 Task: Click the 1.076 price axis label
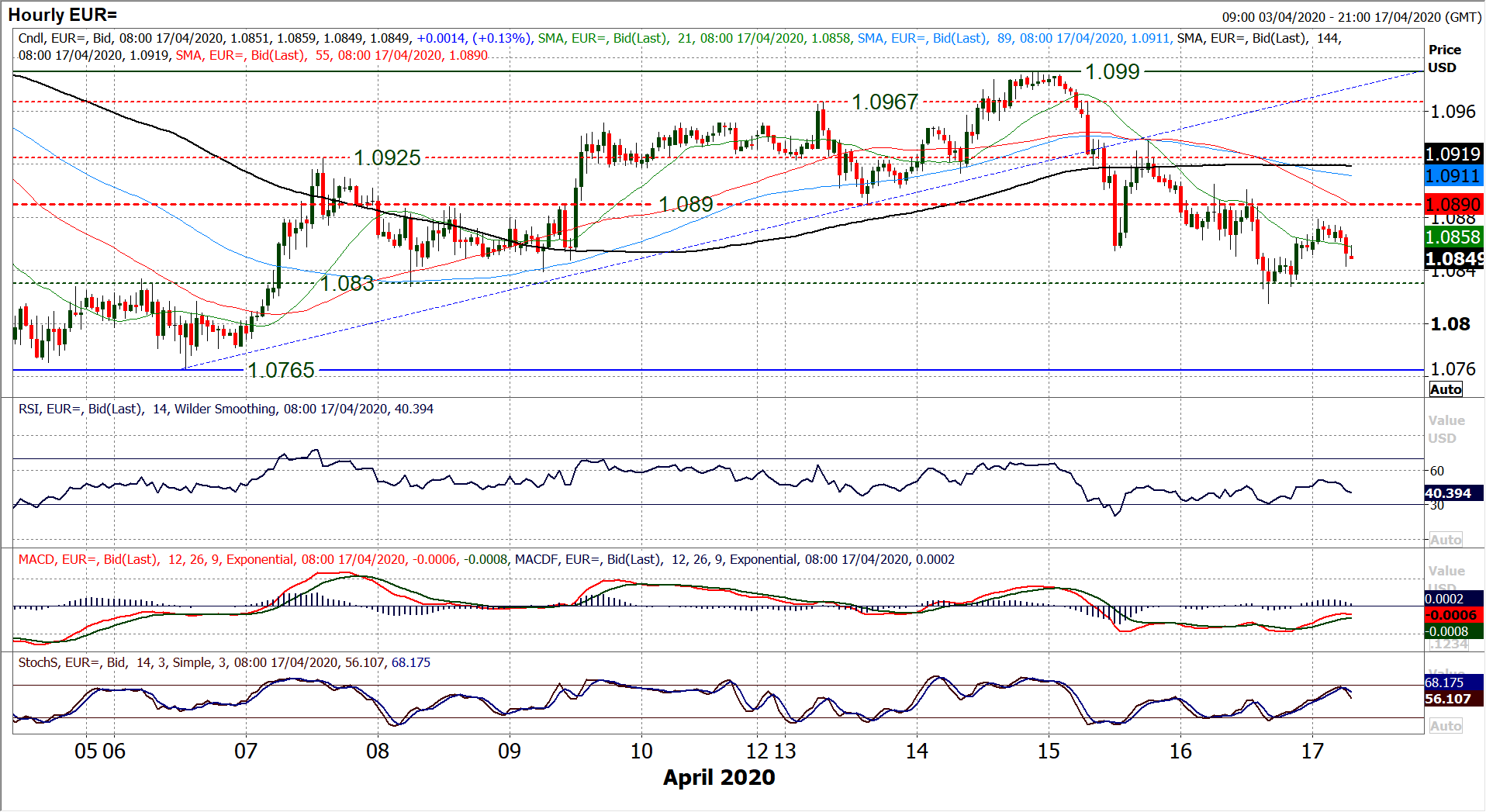pyautogui.click(x=1453, y=369)
